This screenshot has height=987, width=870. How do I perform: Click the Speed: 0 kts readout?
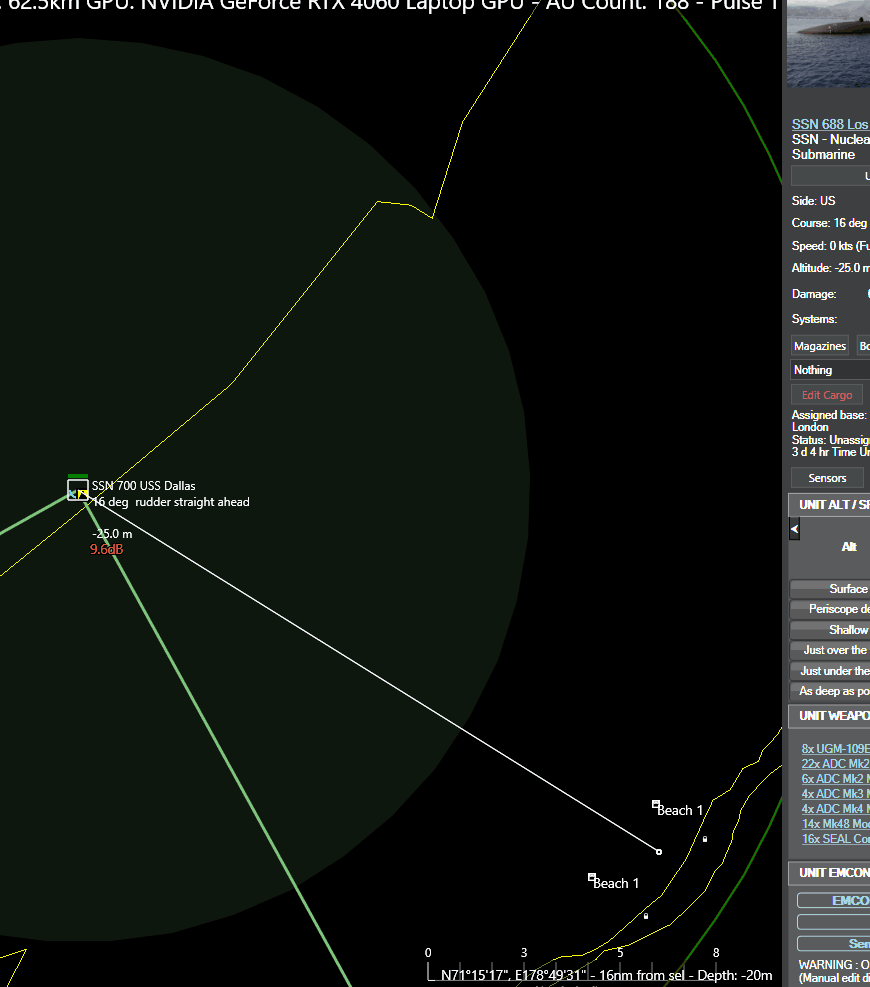coord(830,245)
